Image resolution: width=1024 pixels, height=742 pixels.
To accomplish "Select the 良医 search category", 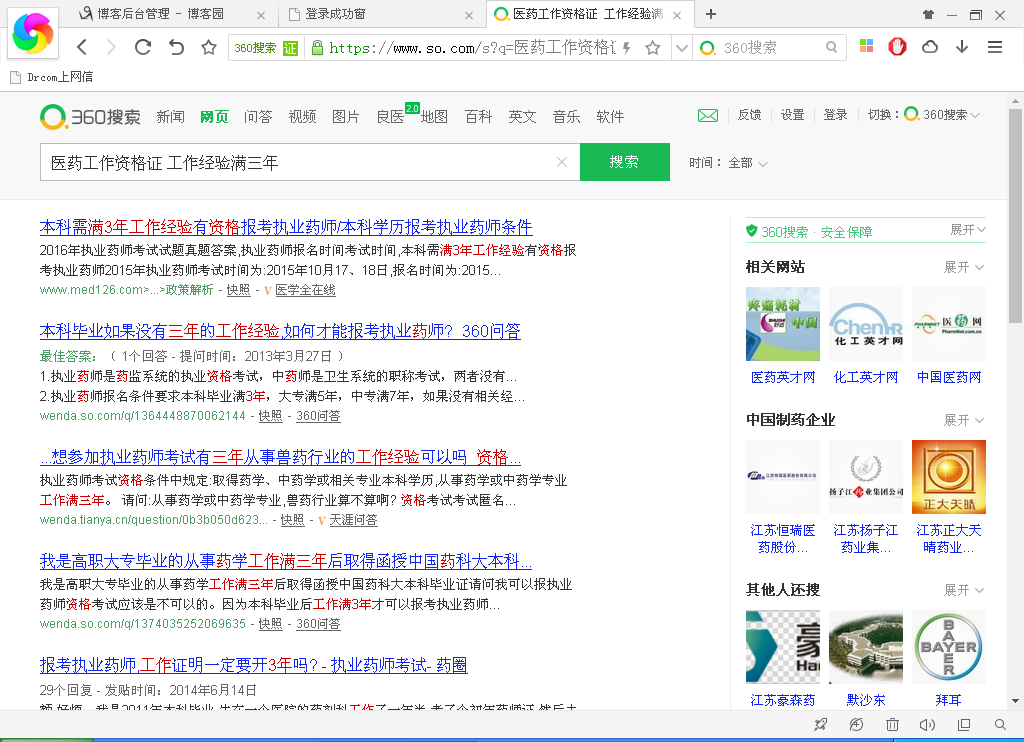I will pyautogui.click(x=391, y=117).
